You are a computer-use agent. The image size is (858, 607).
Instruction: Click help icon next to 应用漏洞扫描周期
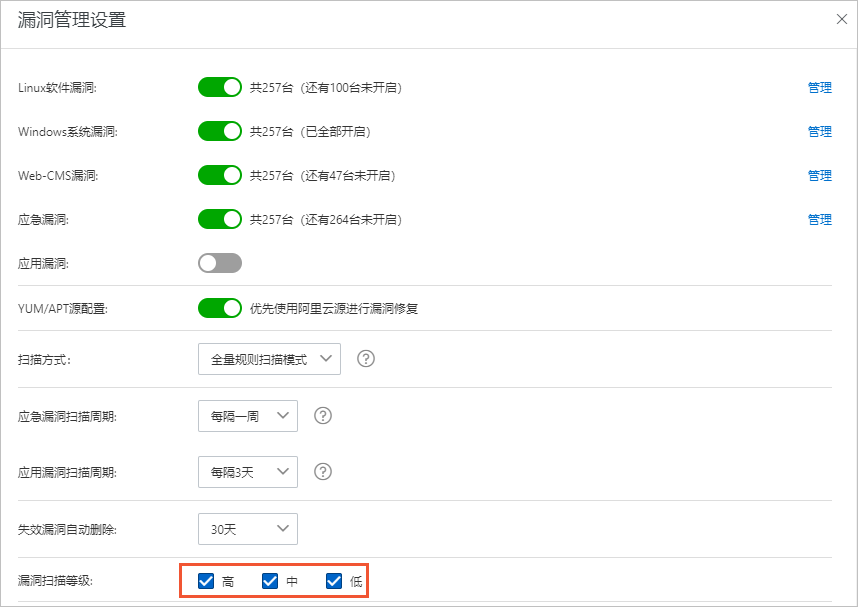click(x=323, y=471)
